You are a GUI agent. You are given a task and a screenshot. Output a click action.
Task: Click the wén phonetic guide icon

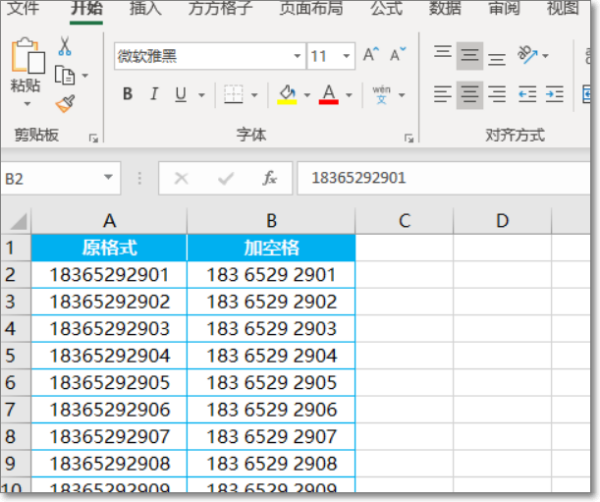pos(382,94)
